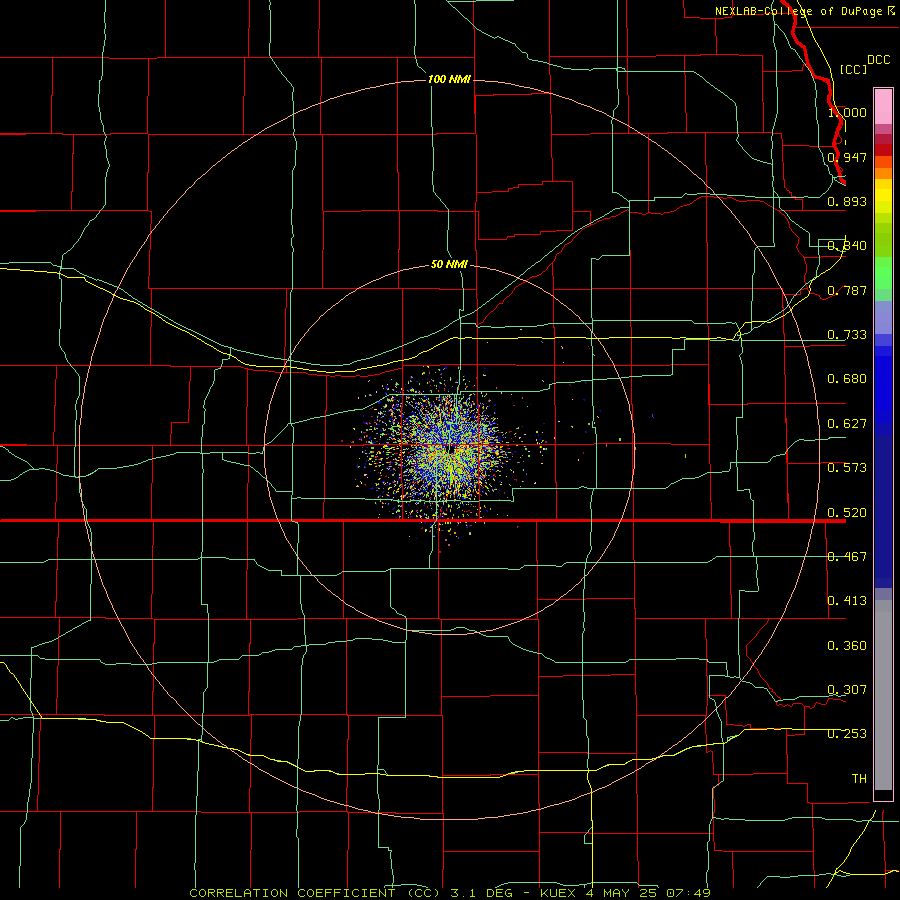
Task: Select the 1.000 value on the scale
Action: point(847,112)
